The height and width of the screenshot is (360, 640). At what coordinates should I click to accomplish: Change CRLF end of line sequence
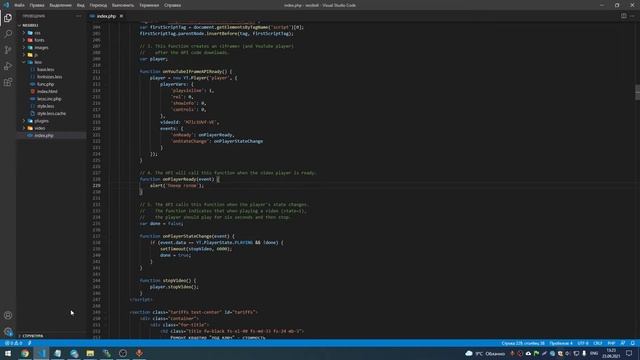(x=598, y=343)
